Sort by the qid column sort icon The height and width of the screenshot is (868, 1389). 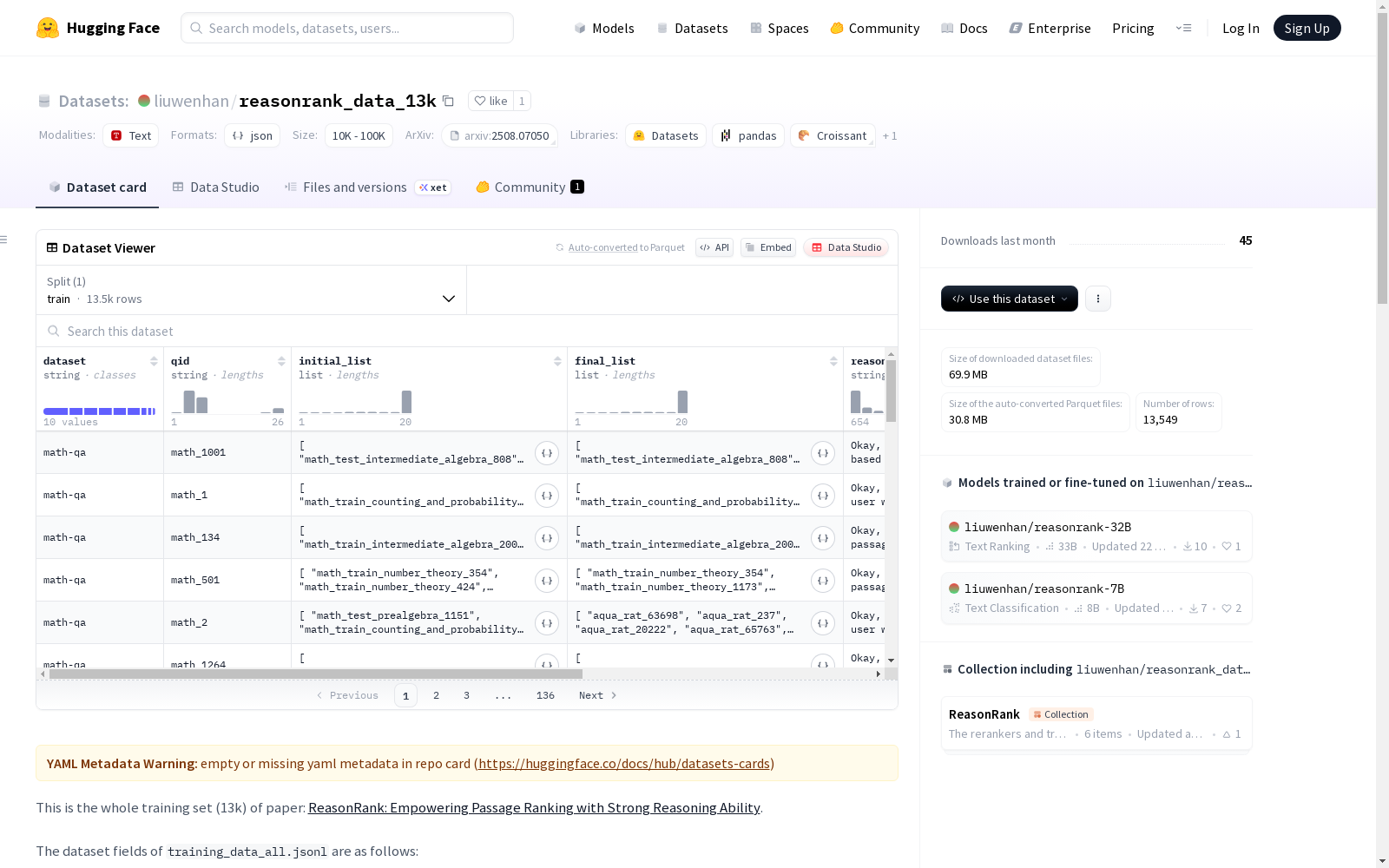pos(281,361)
